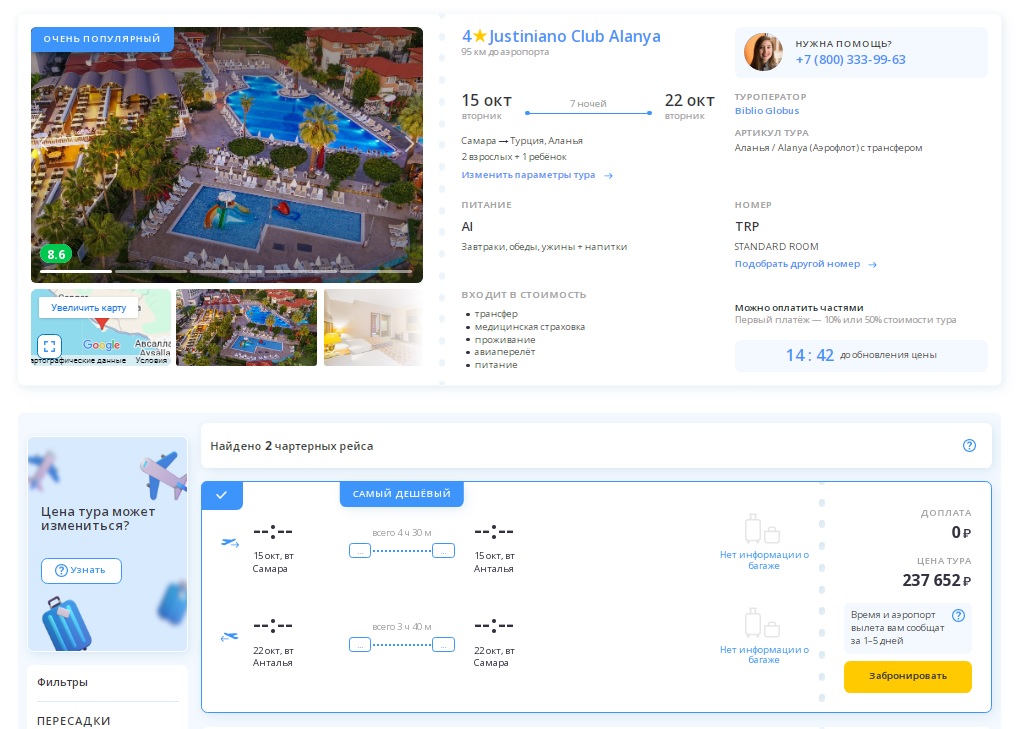Screen dimensions: 1017x729
Task: Click the 14:42 price update timer
Action: 809,355
